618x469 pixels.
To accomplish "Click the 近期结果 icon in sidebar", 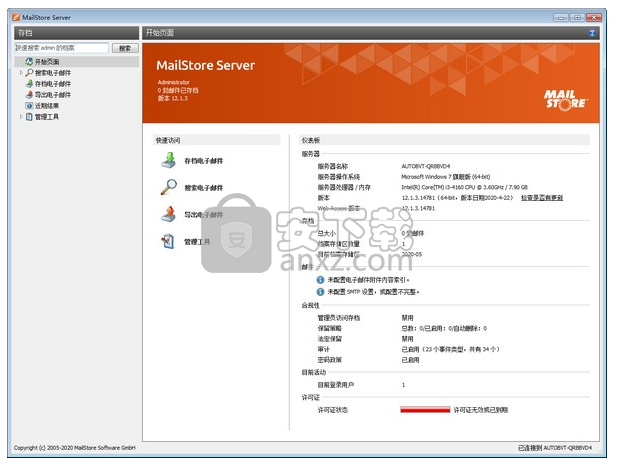I will pyautogui.click(x=29, y=106).
